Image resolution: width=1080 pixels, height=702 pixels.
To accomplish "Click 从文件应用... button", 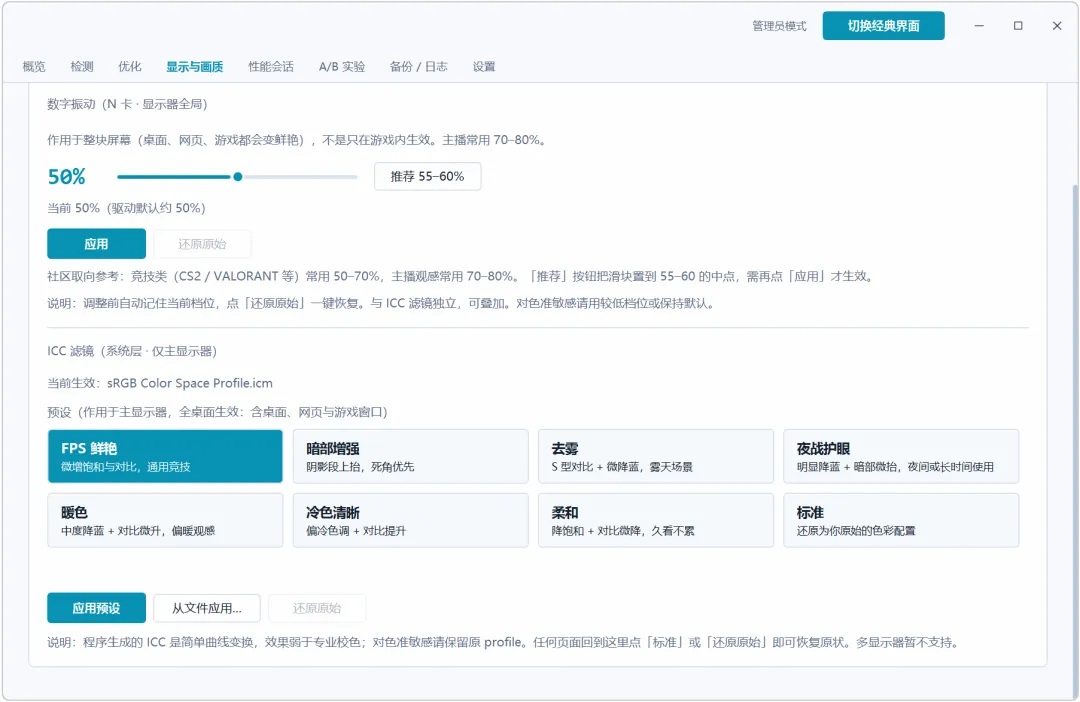I will [207, 608].
